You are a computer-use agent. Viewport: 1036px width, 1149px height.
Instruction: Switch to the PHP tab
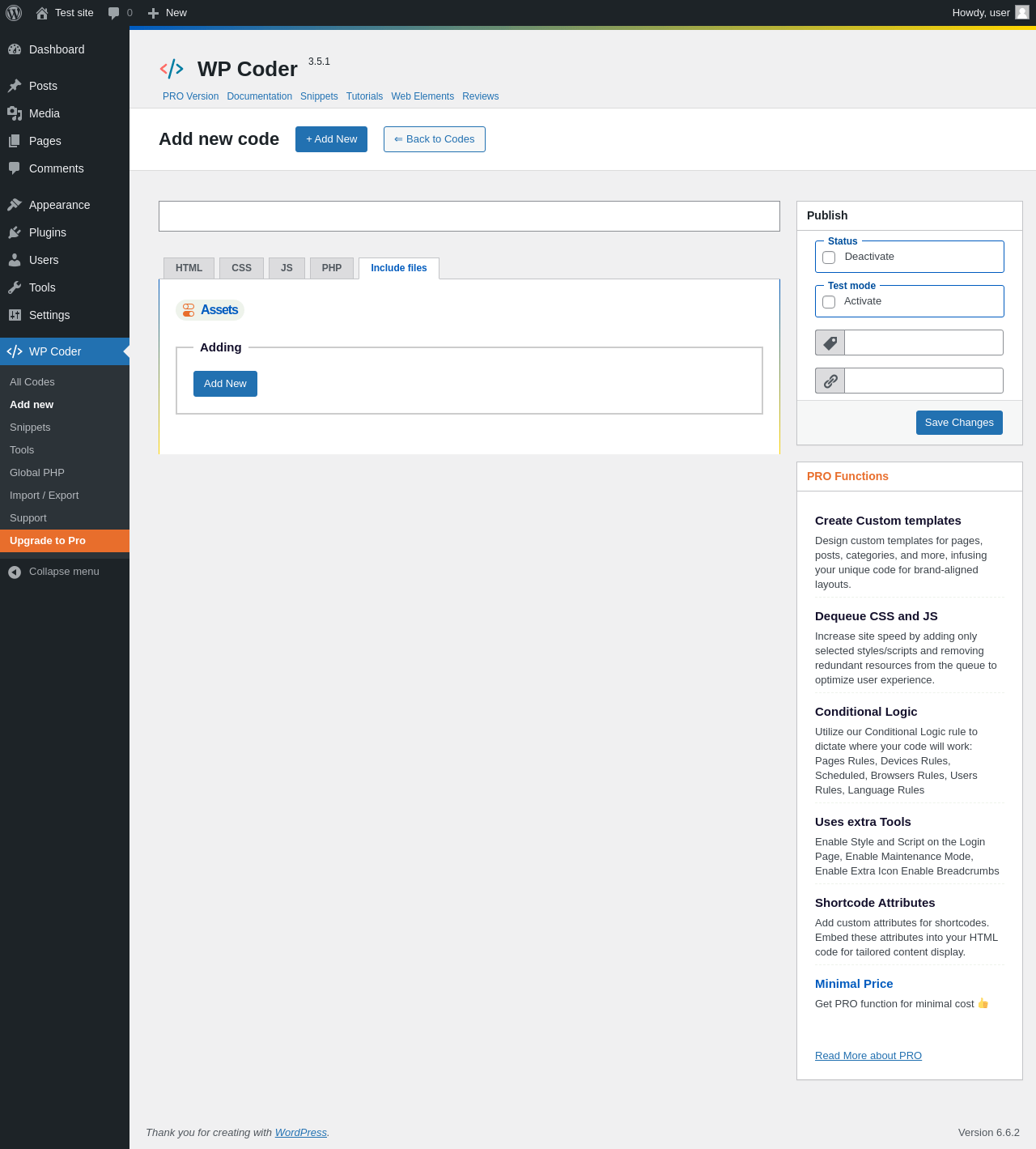tap(332, 268)
